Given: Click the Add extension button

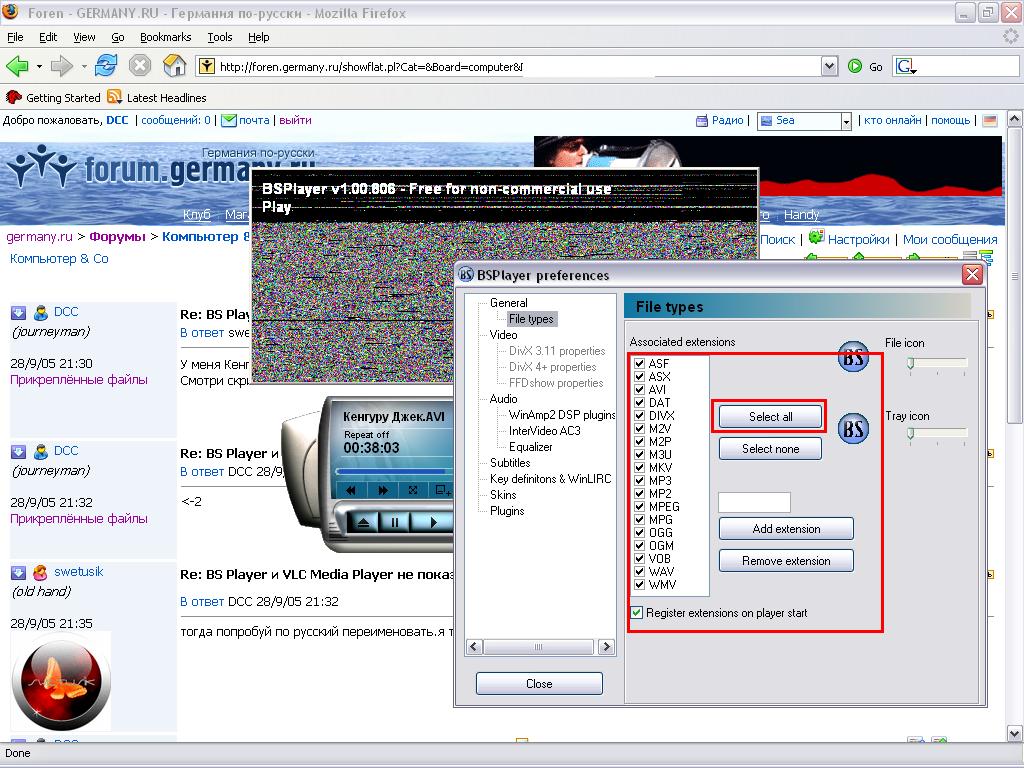Looking at the screenshot, I should click(786, 529).
